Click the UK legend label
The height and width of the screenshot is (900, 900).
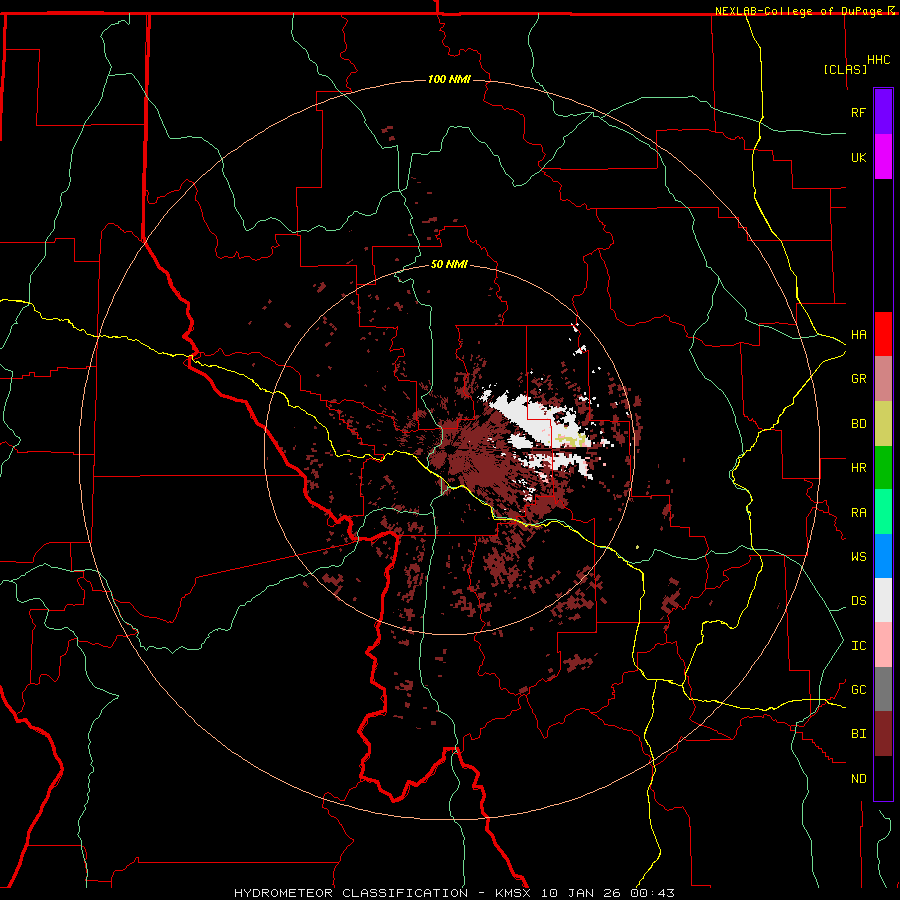coord(858,157)
